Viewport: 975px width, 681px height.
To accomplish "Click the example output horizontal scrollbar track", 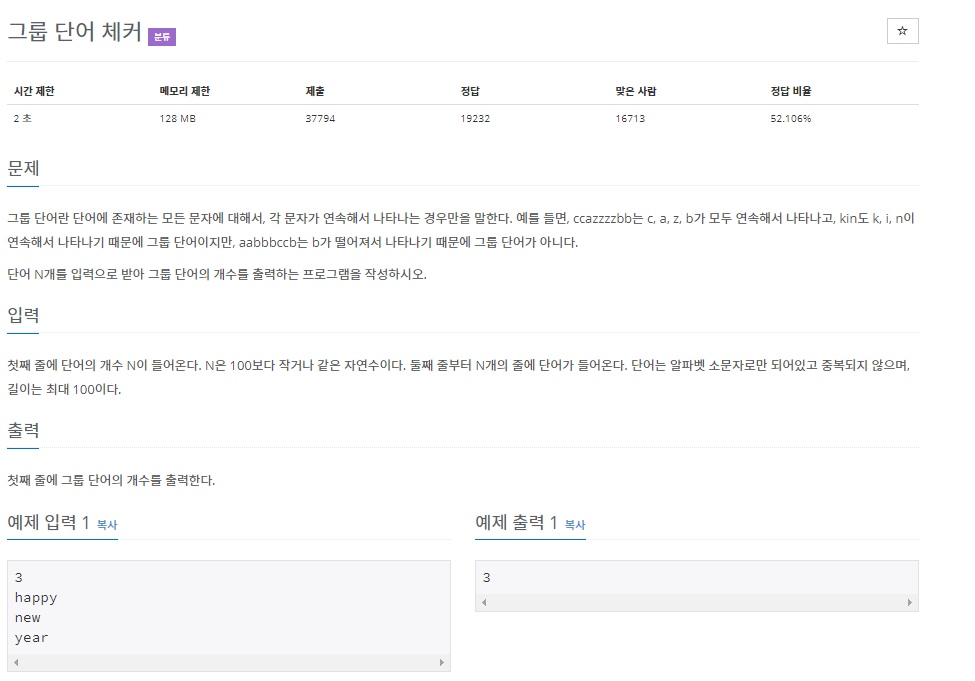I will click(697, 602).
